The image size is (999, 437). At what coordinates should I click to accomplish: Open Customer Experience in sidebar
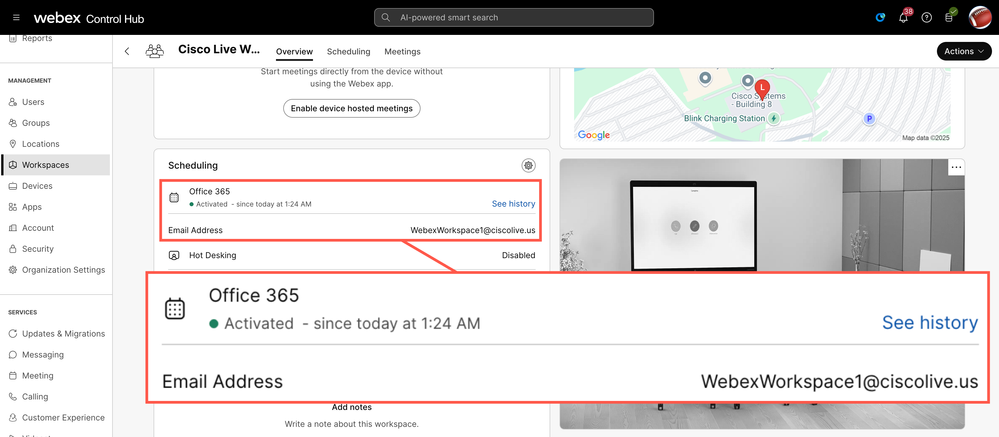(63, 418)
